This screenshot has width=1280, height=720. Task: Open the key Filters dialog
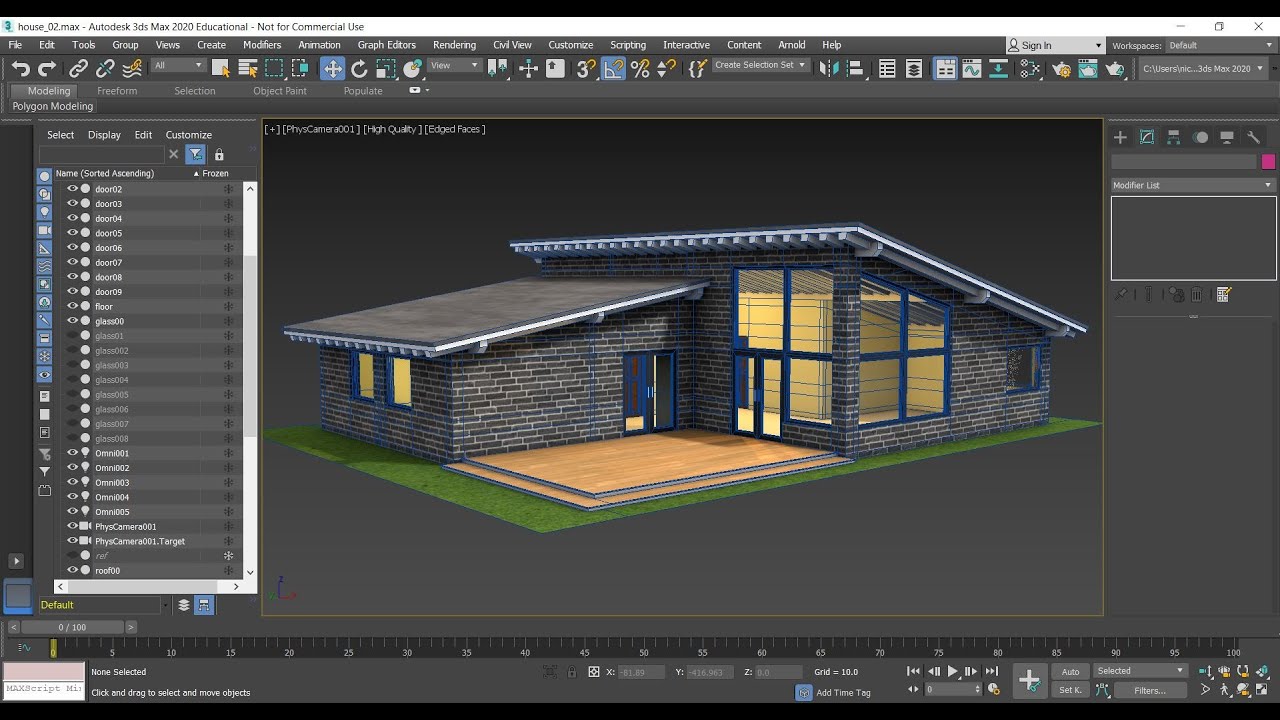(1152, 689)
